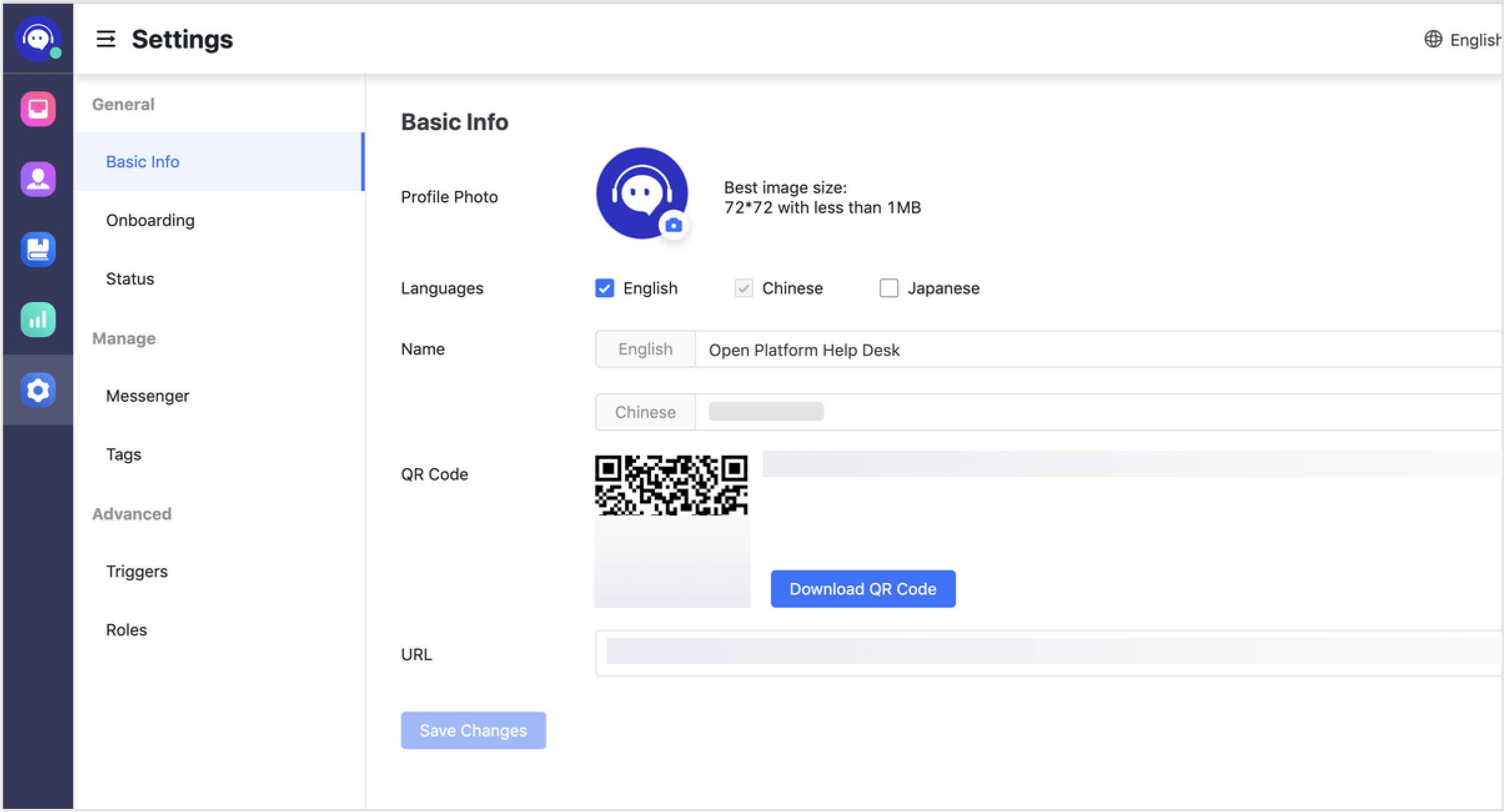Open the blue knowledge base sidebar icon

(38, 250)
